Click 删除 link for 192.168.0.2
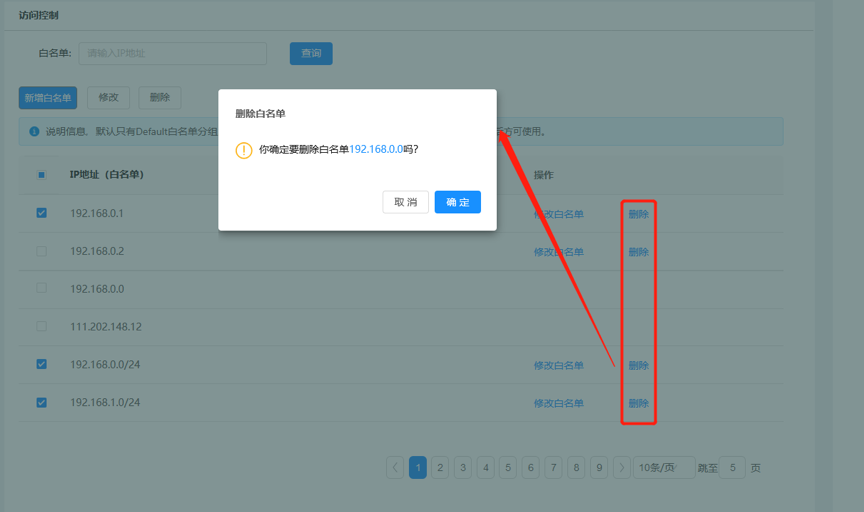The height and width of the screenshot is (512, 864). click(x=639, y=252)
